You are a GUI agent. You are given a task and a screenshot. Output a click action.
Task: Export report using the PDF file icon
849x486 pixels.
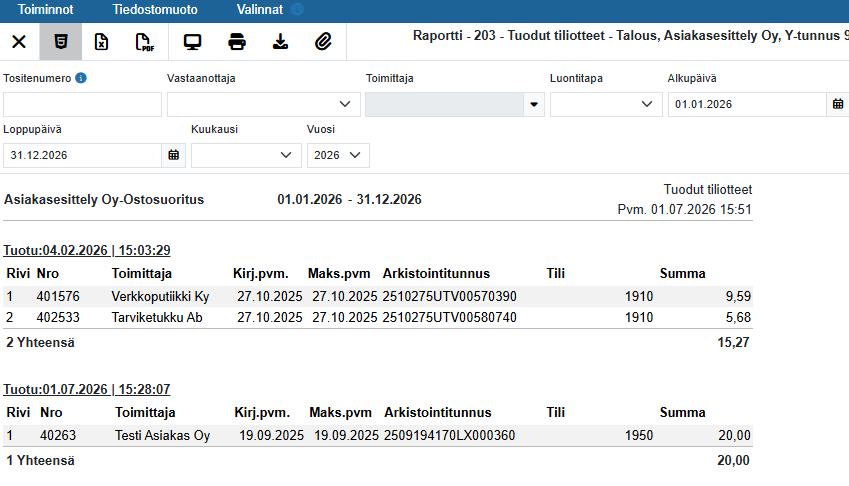(x=145, y=42)
